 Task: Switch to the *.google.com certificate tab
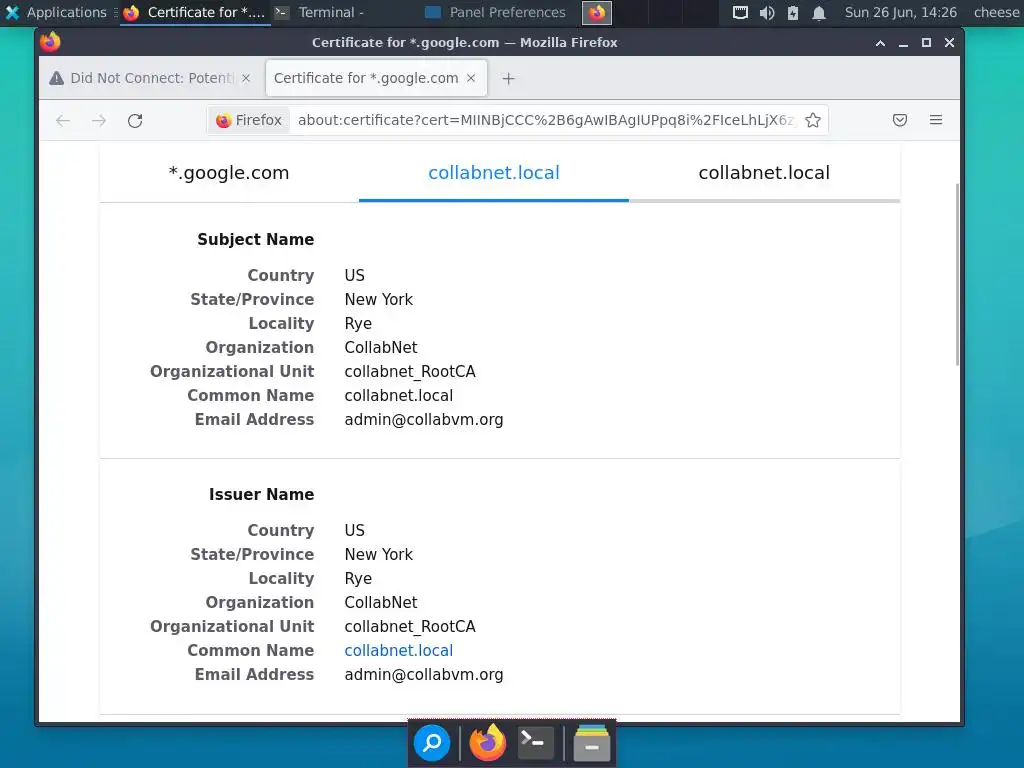coord(229,173)
